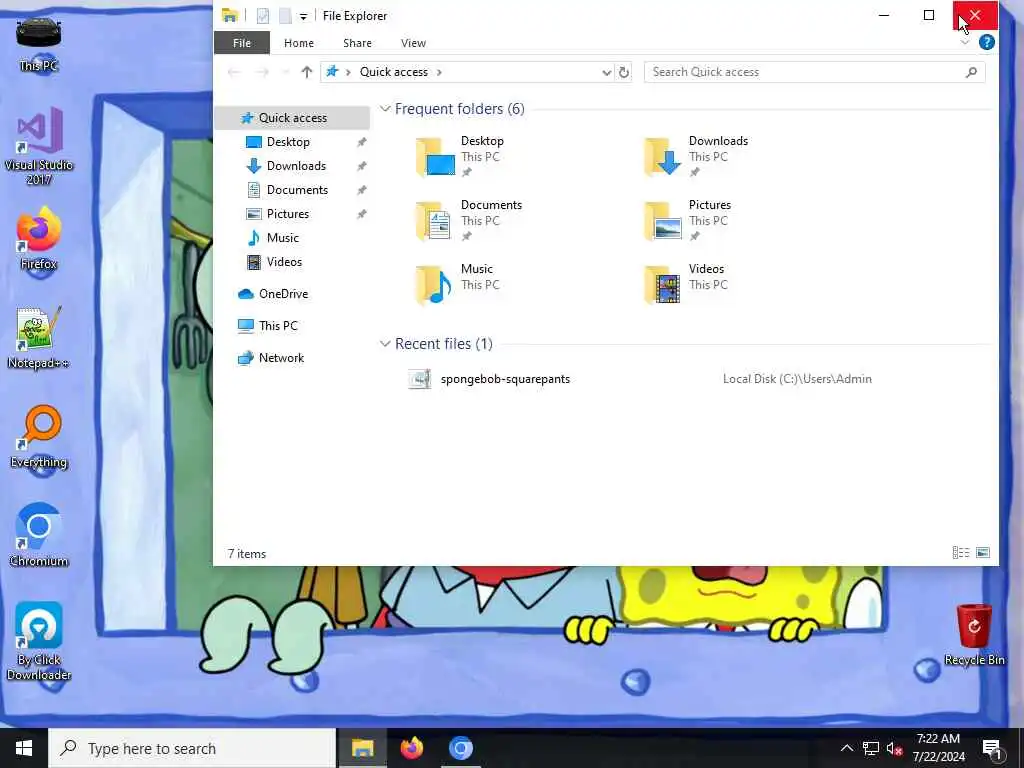The image size is (1024, 768).
Task: Open the notification center
Action: pyautogui.click(x=993, y=748)
